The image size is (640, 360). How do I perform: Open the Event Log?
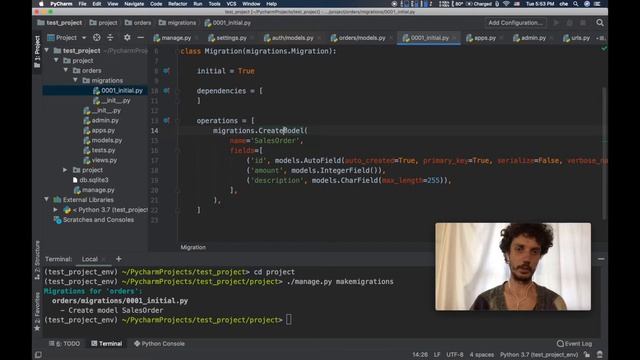(574, 344)
